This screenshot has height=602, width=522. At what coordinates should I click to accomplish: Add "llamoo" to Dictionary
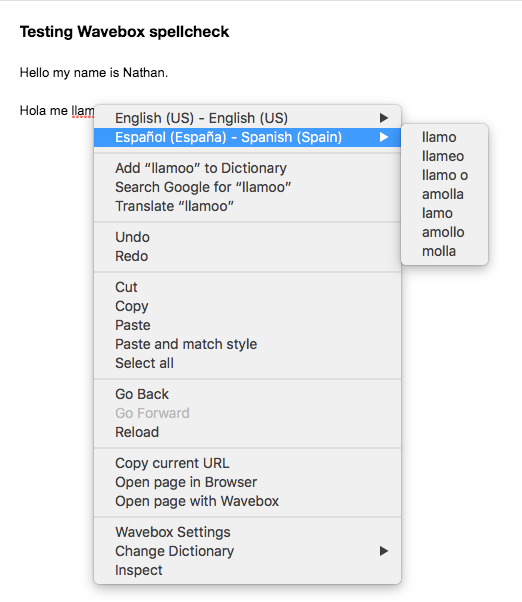coord(247,168)
